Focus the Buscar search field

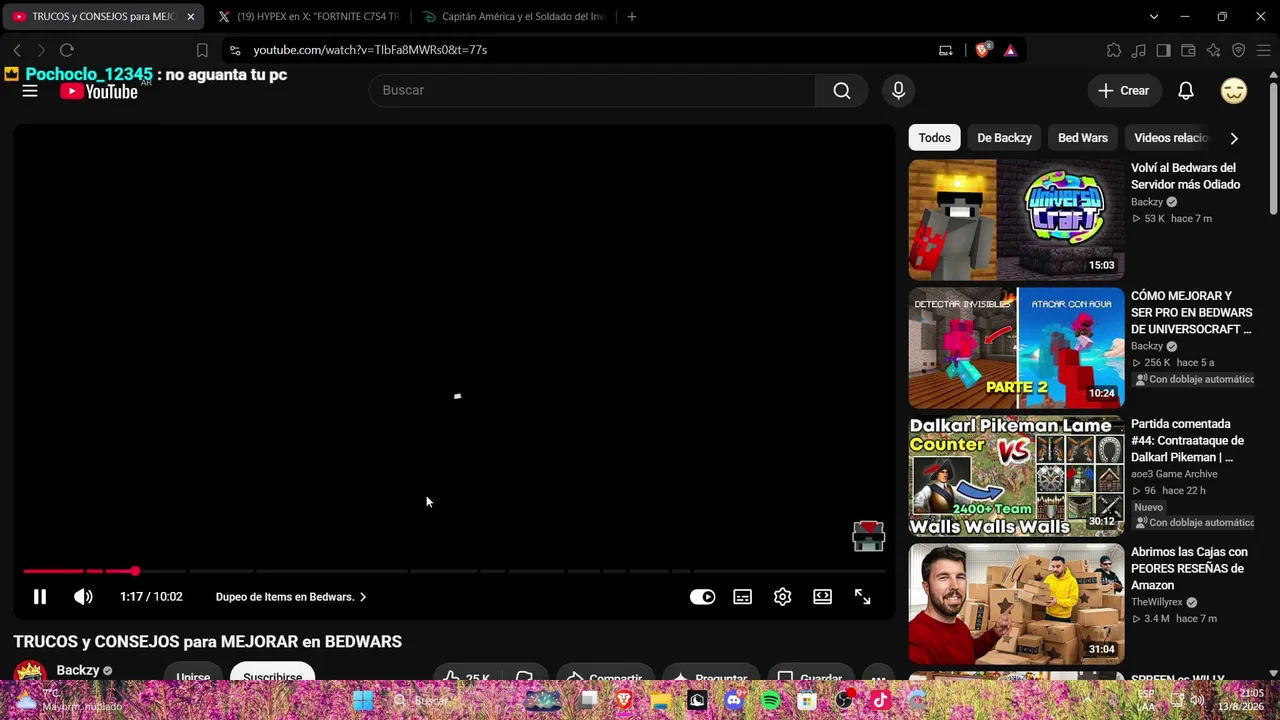coord(592,90)
